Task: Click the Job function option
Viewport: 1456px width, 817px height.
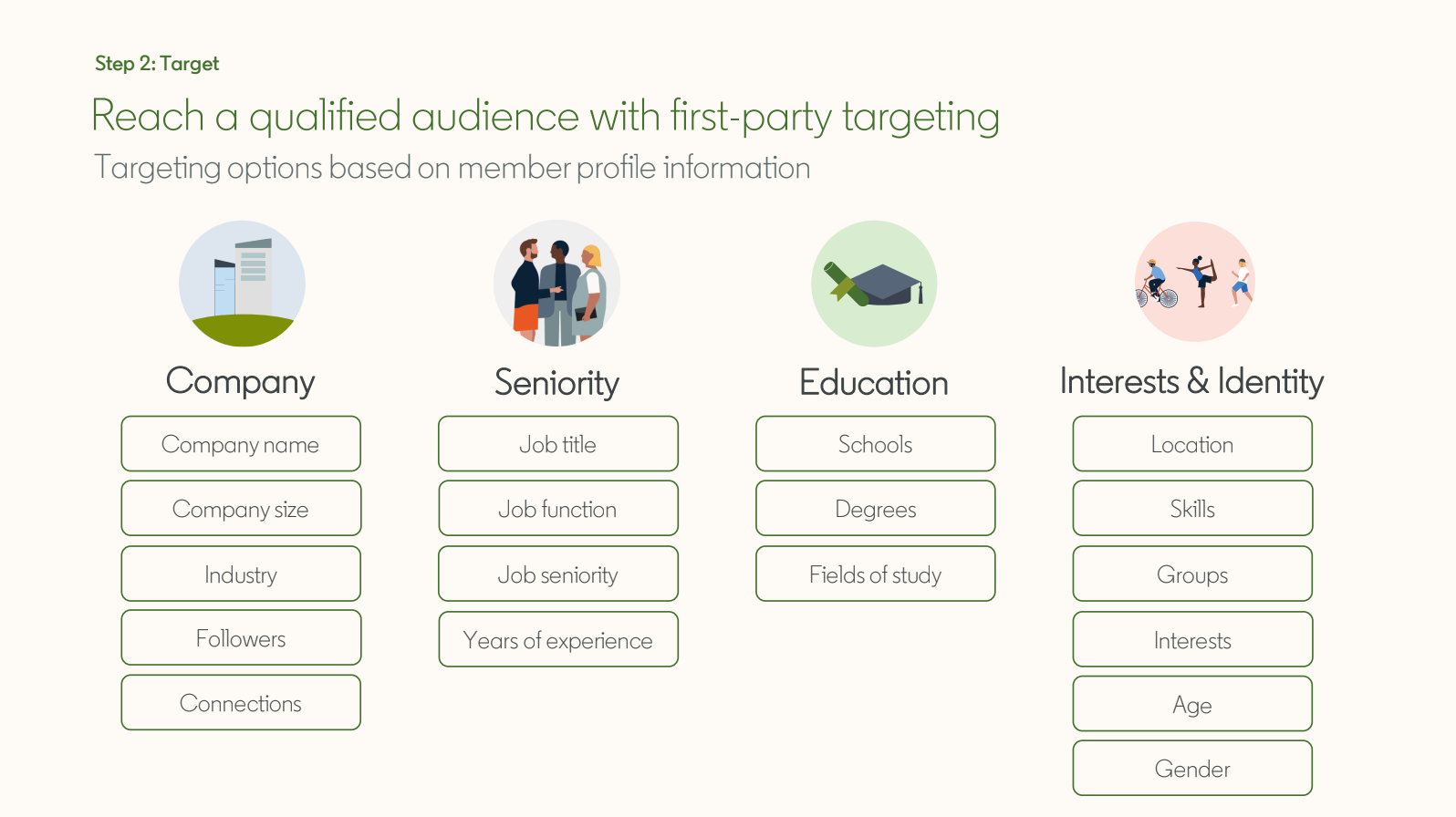Action: click(x=557, y=509)
